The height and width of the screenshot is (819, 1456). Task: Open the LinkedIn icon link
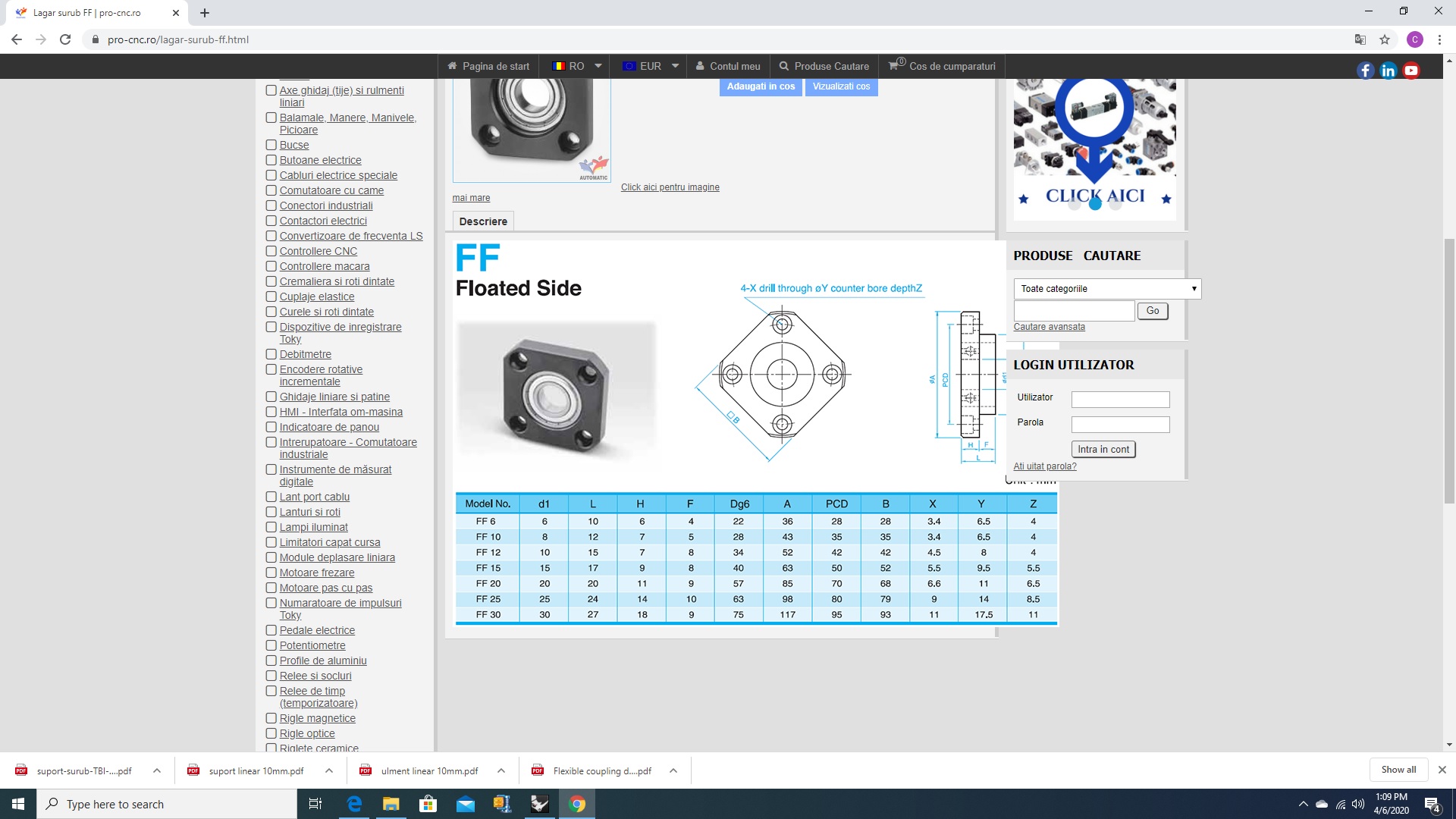click(1388, 71)
